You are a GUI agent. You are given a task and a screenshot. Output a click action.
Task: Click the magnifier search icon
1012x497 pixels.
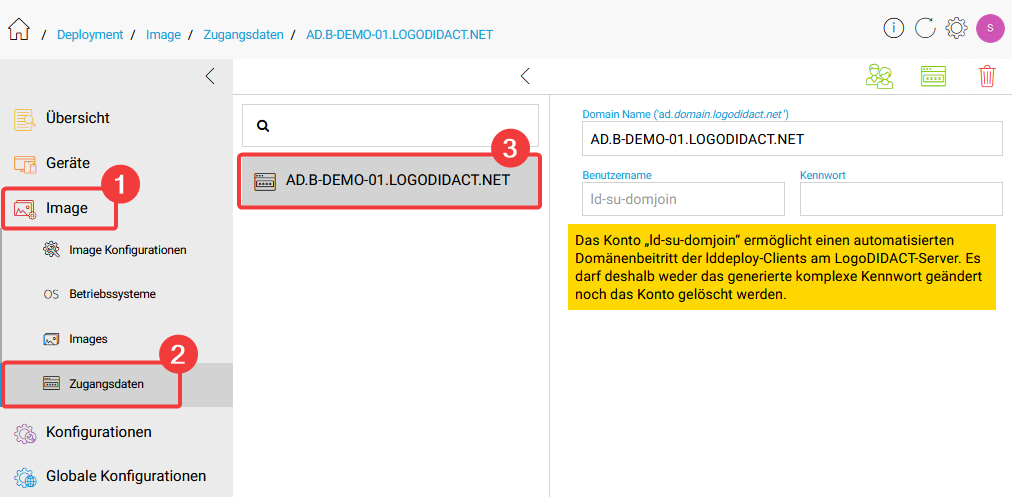tap(263, 126)
